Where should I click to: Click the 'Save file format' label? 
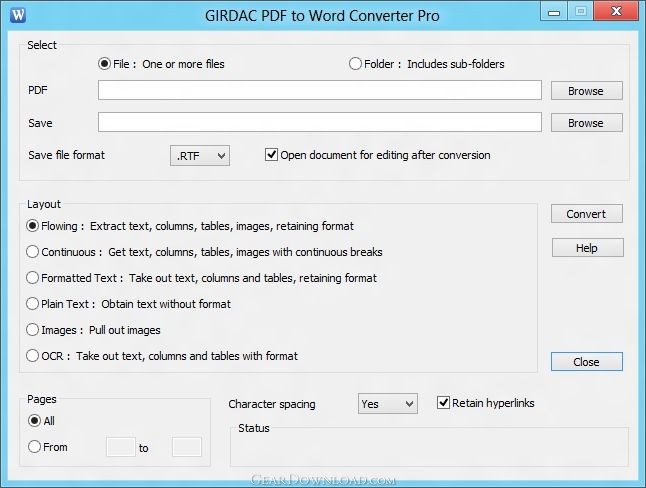[67, 155]
